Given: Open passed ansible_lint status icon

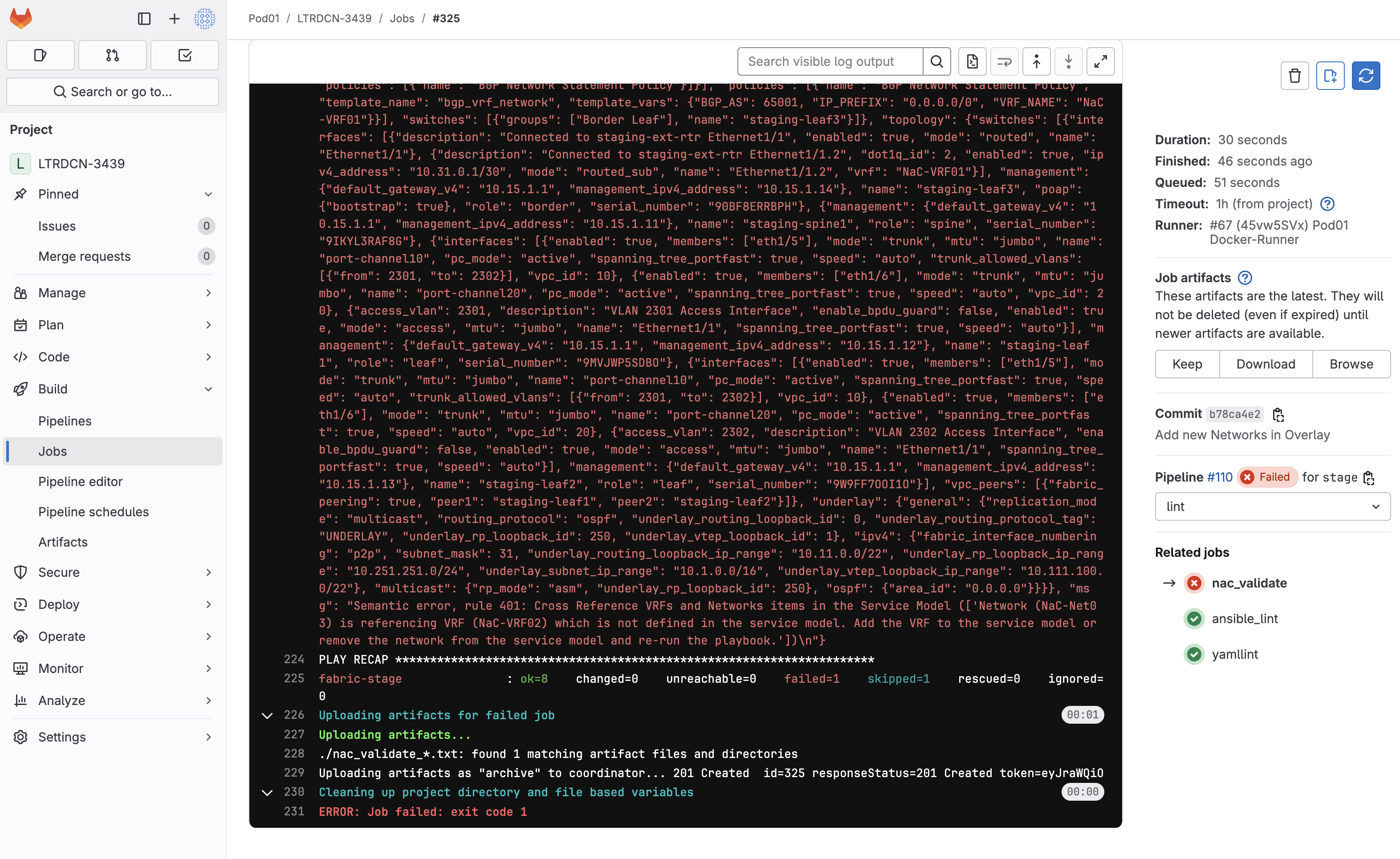Looking at the screenshot, I should (x=1194, y=619).
